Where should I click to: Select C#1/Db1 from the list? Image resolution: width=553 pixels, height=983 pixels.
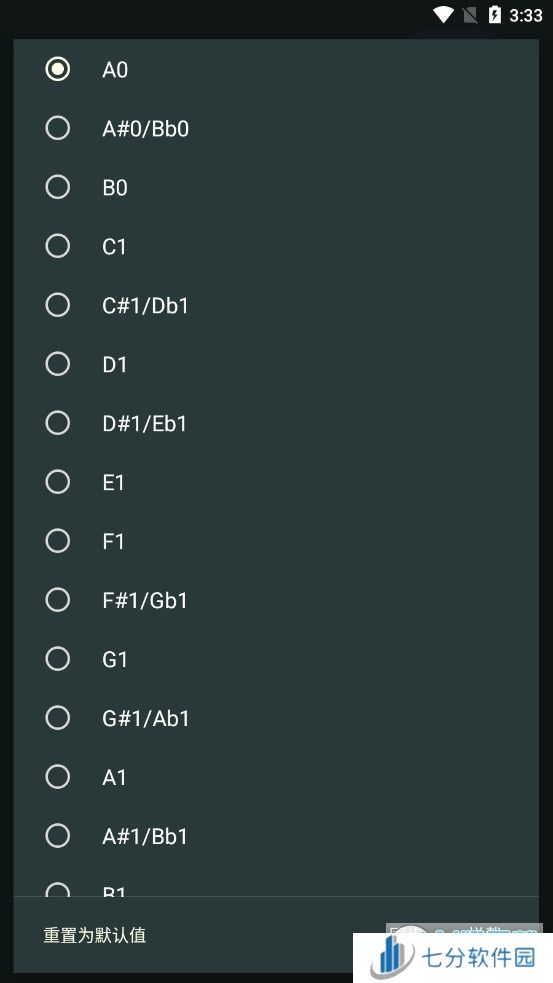coord(276,305)
